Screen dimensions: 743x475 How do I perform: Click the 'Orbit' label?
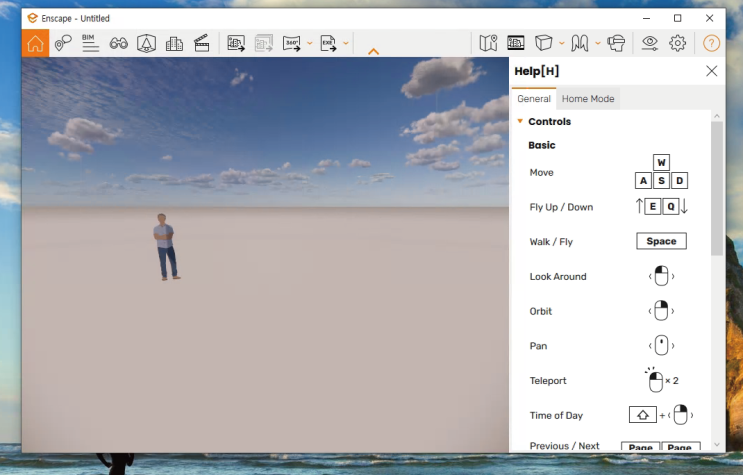tap(541, 311)
